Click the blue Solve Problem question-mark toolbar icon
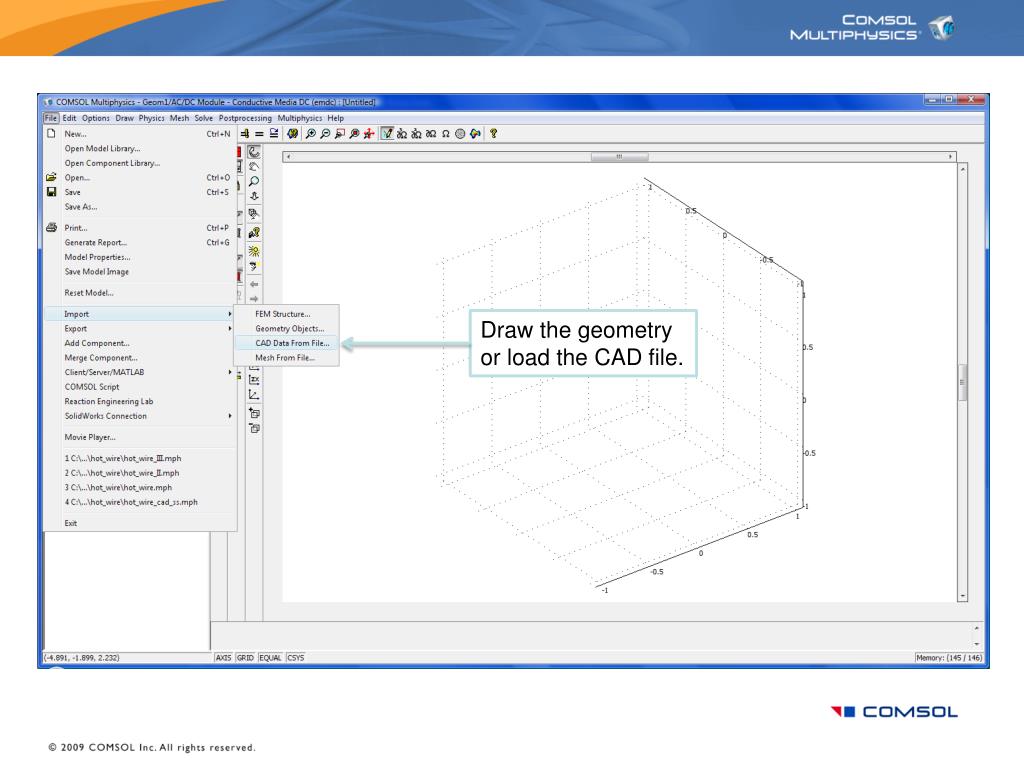The height and width of the screenshot is (768, 1024). [x=293, y=134]
